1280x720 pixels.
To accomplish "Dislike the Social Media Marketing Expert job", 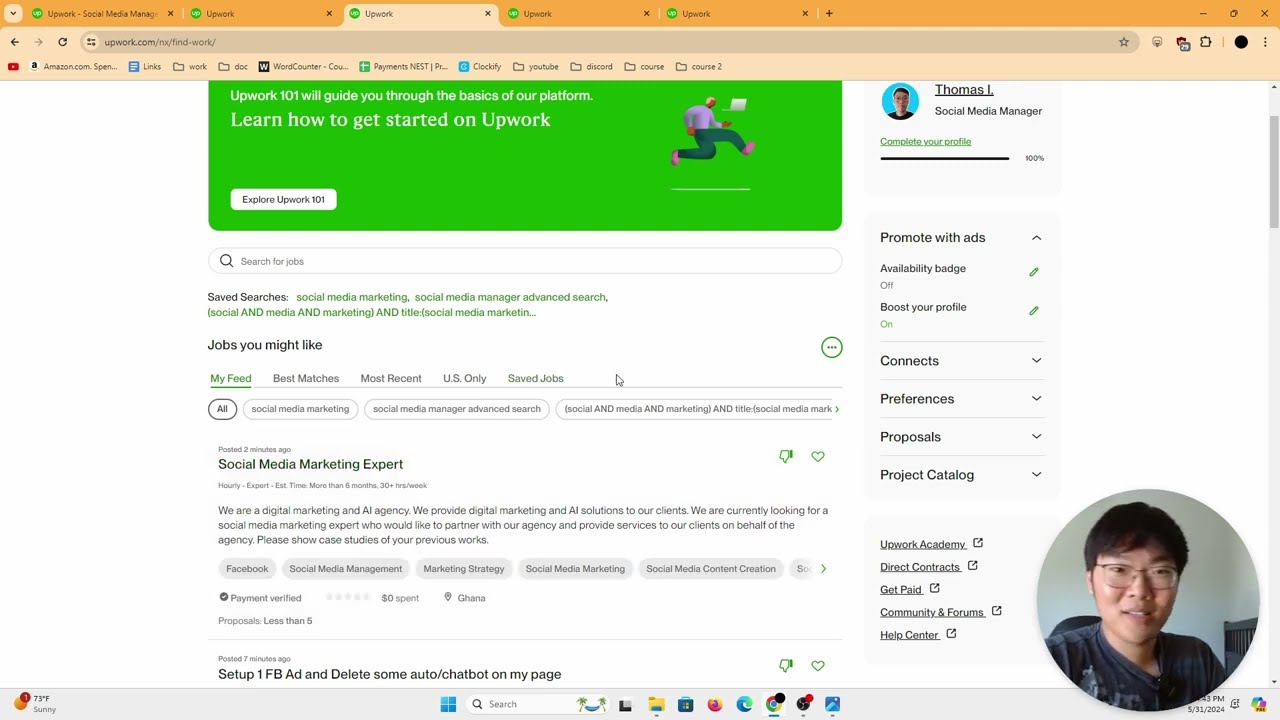I will pos(786,456).
